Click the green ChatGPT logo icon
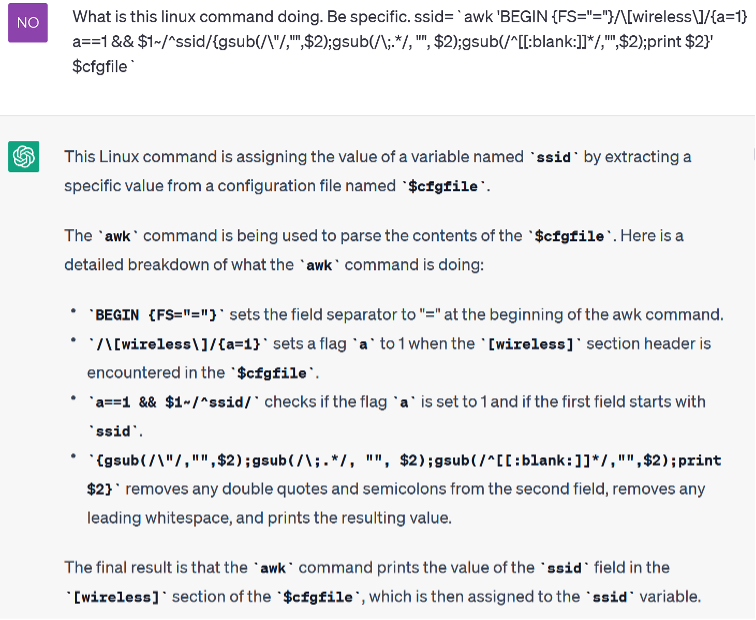Image resolution: width=756 pixels, height=620 pixels. click(x=23, y=157)
